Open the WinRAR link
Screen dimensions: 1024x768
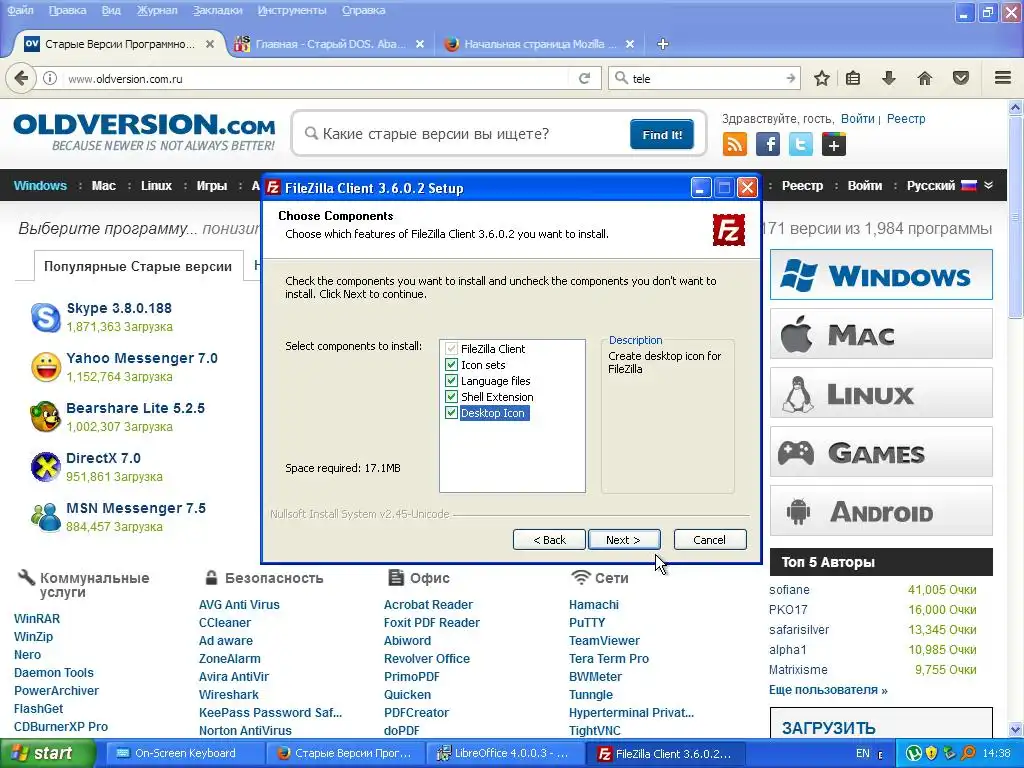pos(37,618)
